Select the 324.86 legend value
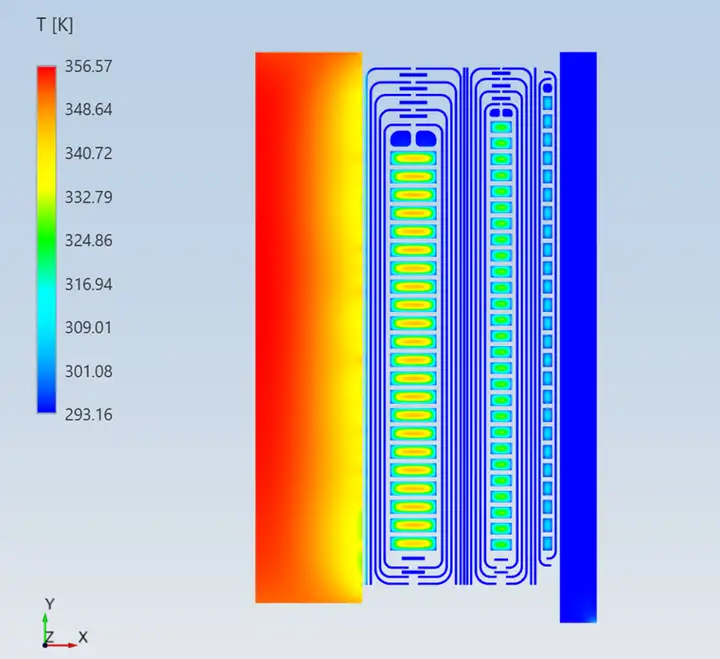This screenshot has width=720, height=659. 88,240
